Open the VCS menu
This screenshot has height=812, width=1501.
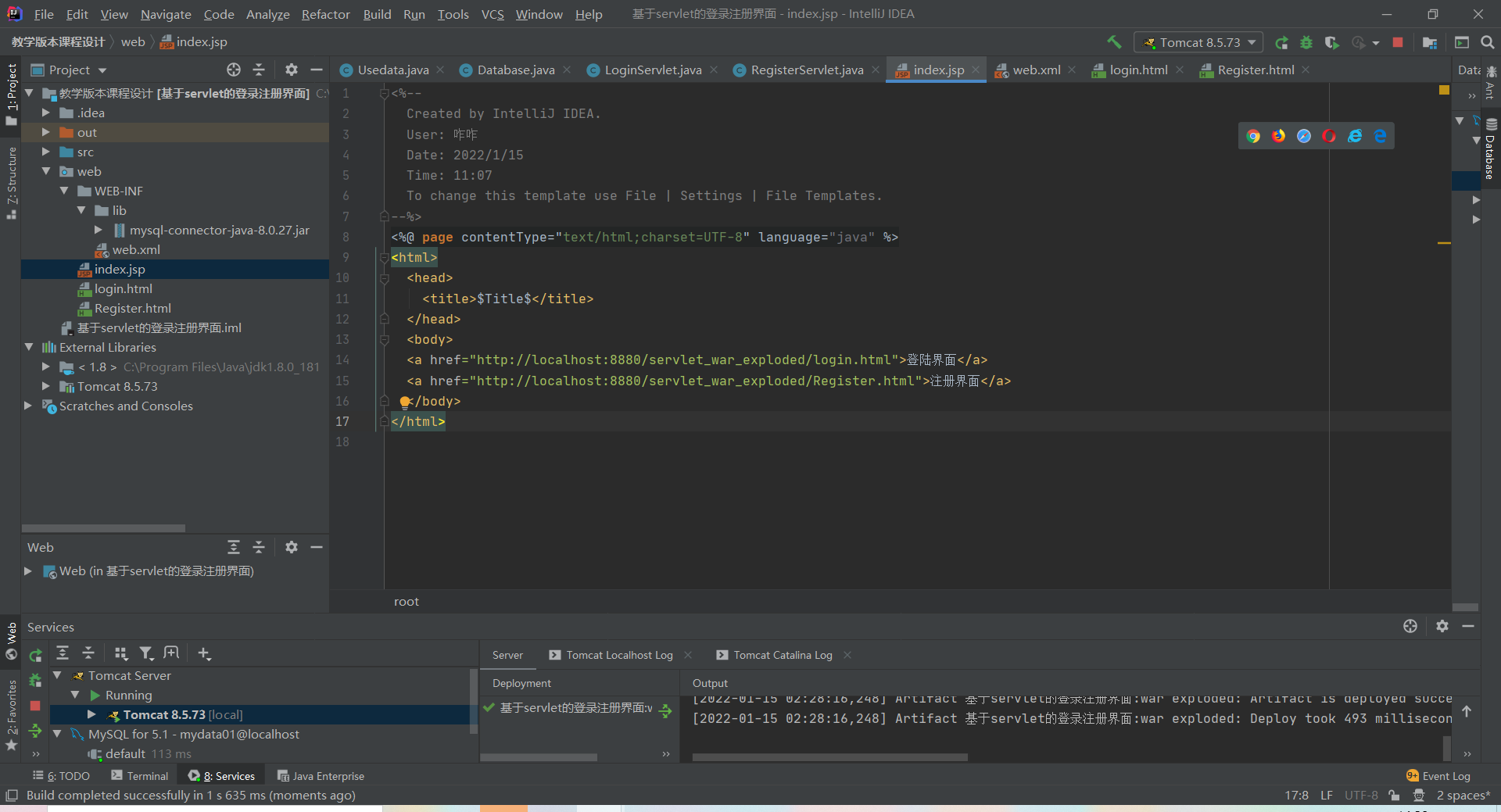(493, 14)
